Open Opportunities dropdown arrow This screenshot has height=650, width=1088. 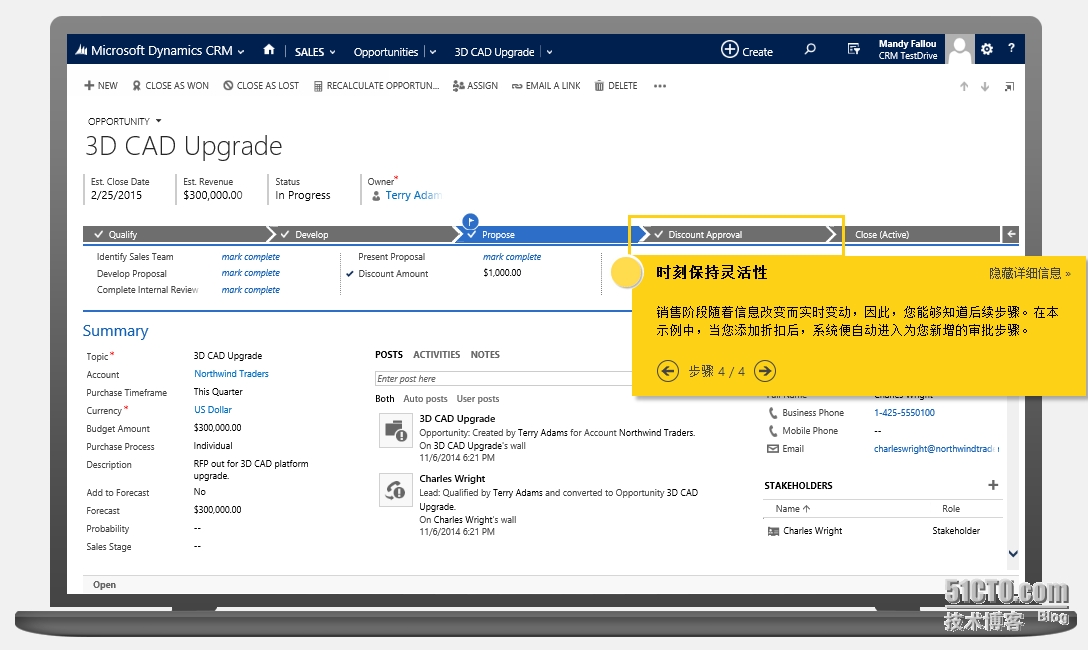click(433, 52)
